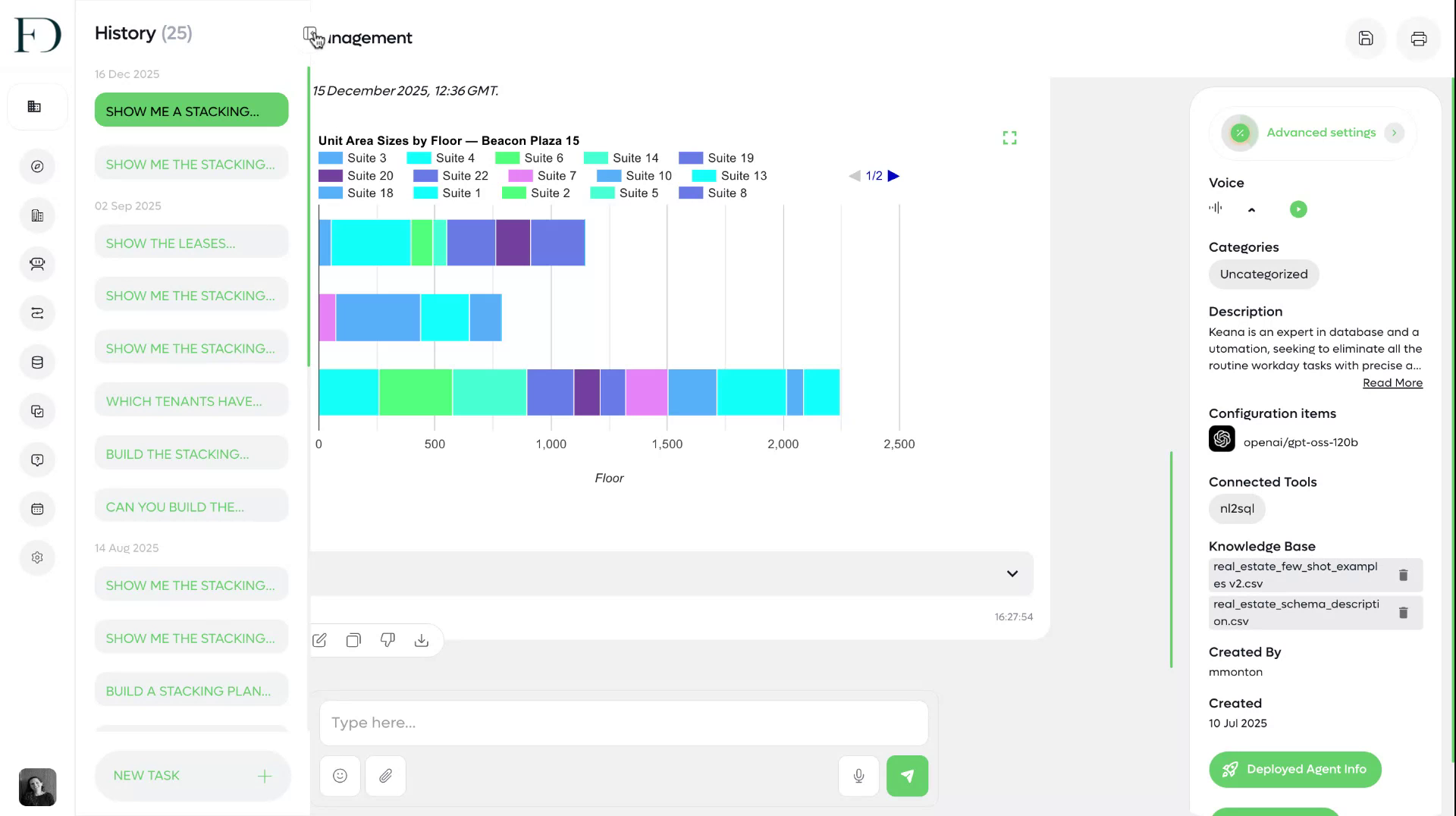The height and width of the screenshot is (816, 1456).
Task: Click the user profile avatar
Action: pos(37,787)
